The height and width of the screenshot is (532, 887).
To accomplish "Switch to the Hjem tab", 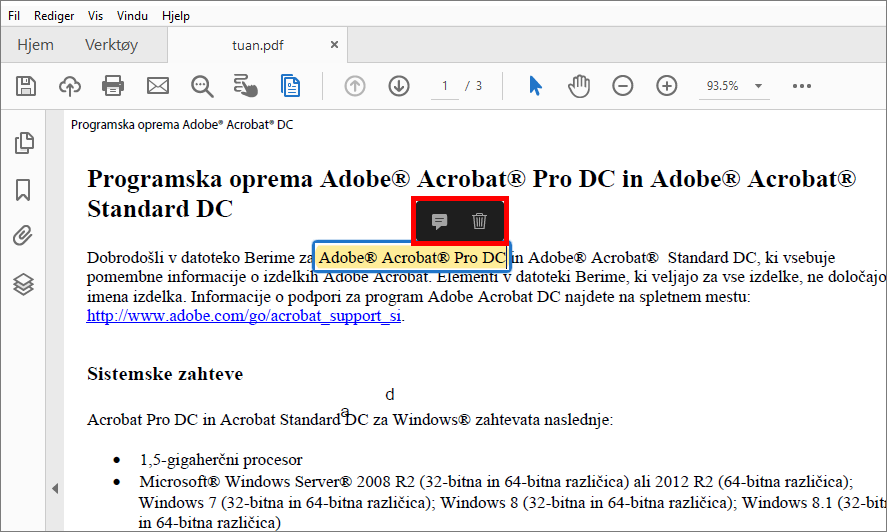I will [x=36, y=45].
